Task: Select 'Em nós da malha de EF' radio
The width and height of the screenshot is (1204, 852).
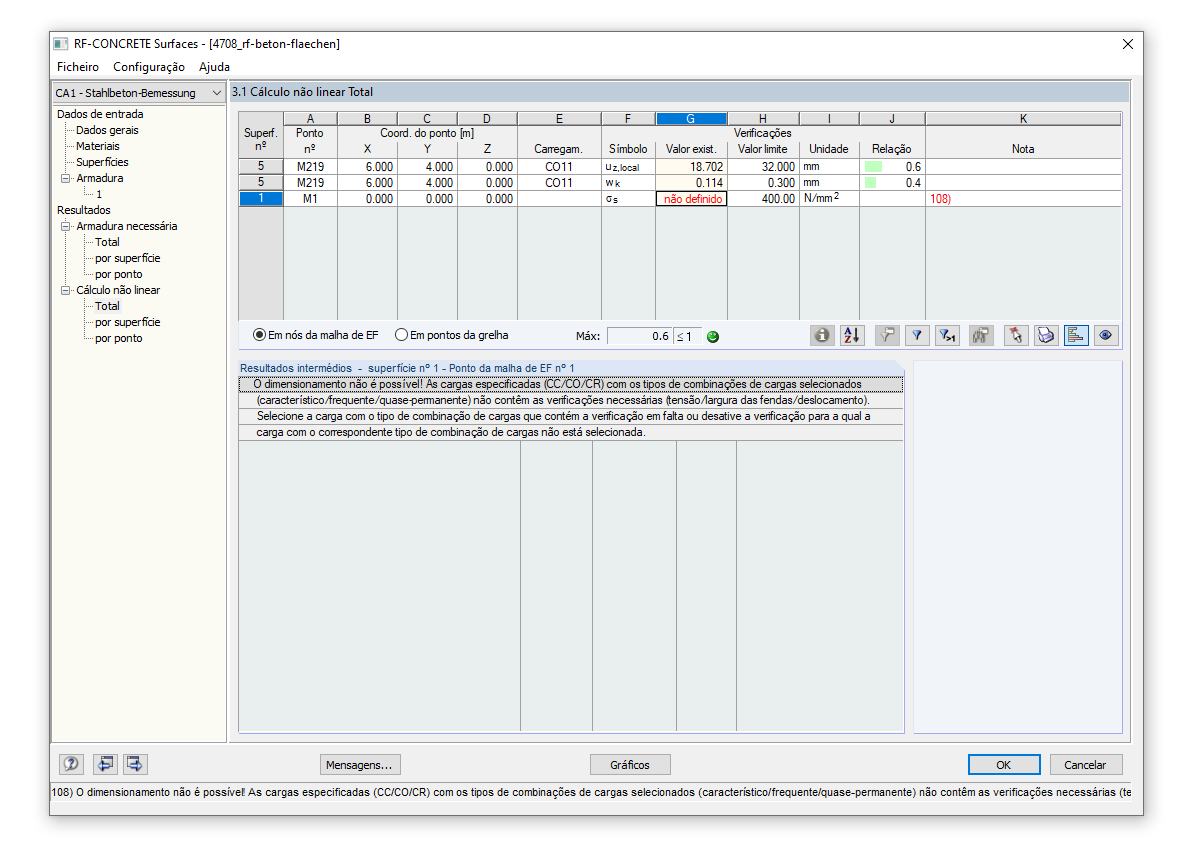Action: [316, 336]
